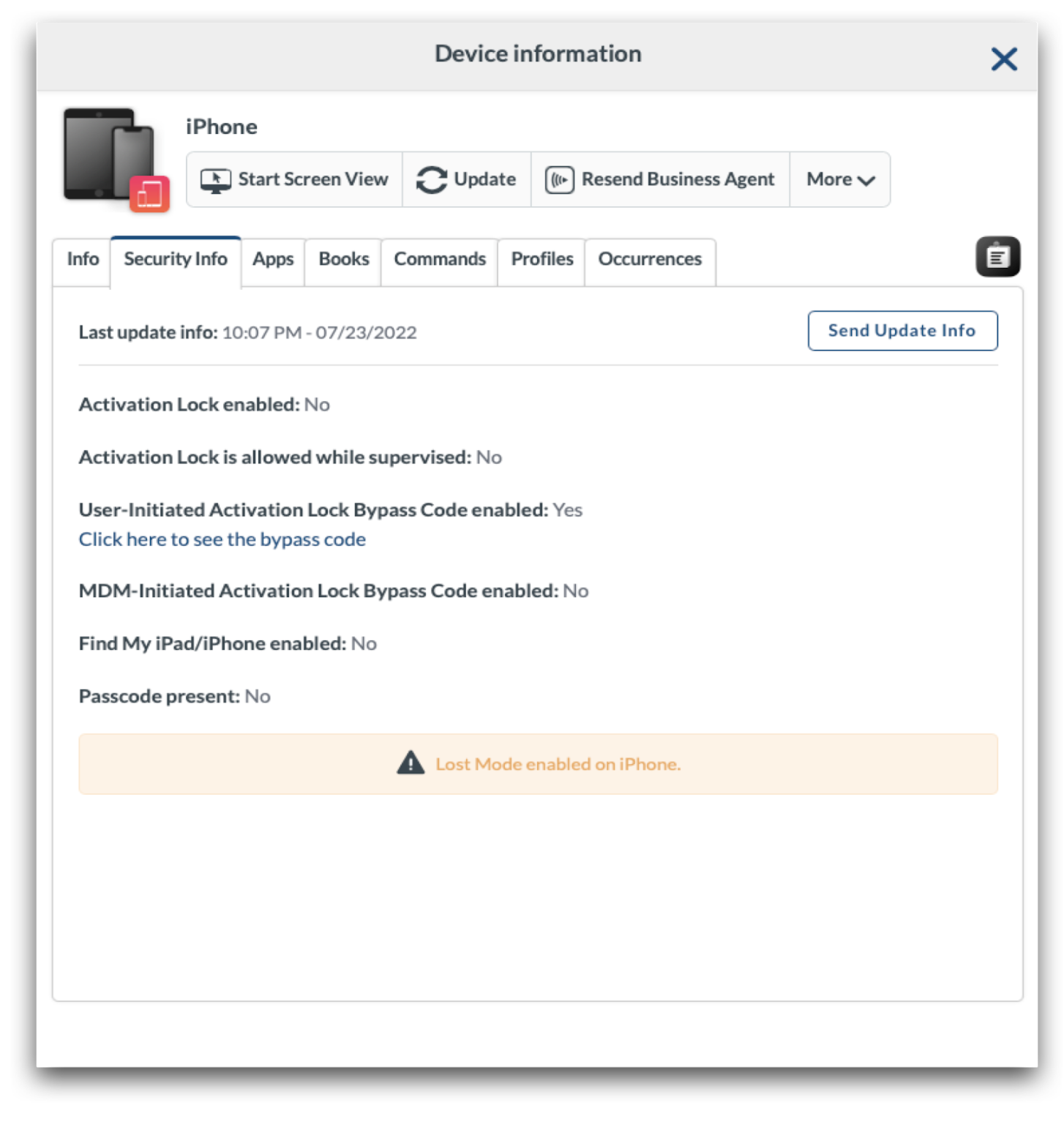Screen dimensions: 1064x1127
Task: Click the red device badge icon
Action: click(x=149, y=194)
